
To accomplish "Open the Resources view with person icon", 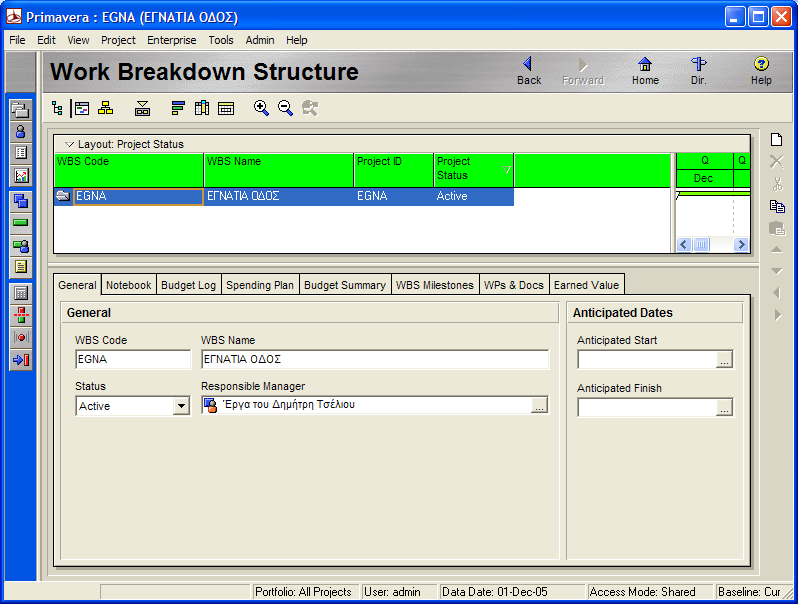I will [x=21, y=131].
